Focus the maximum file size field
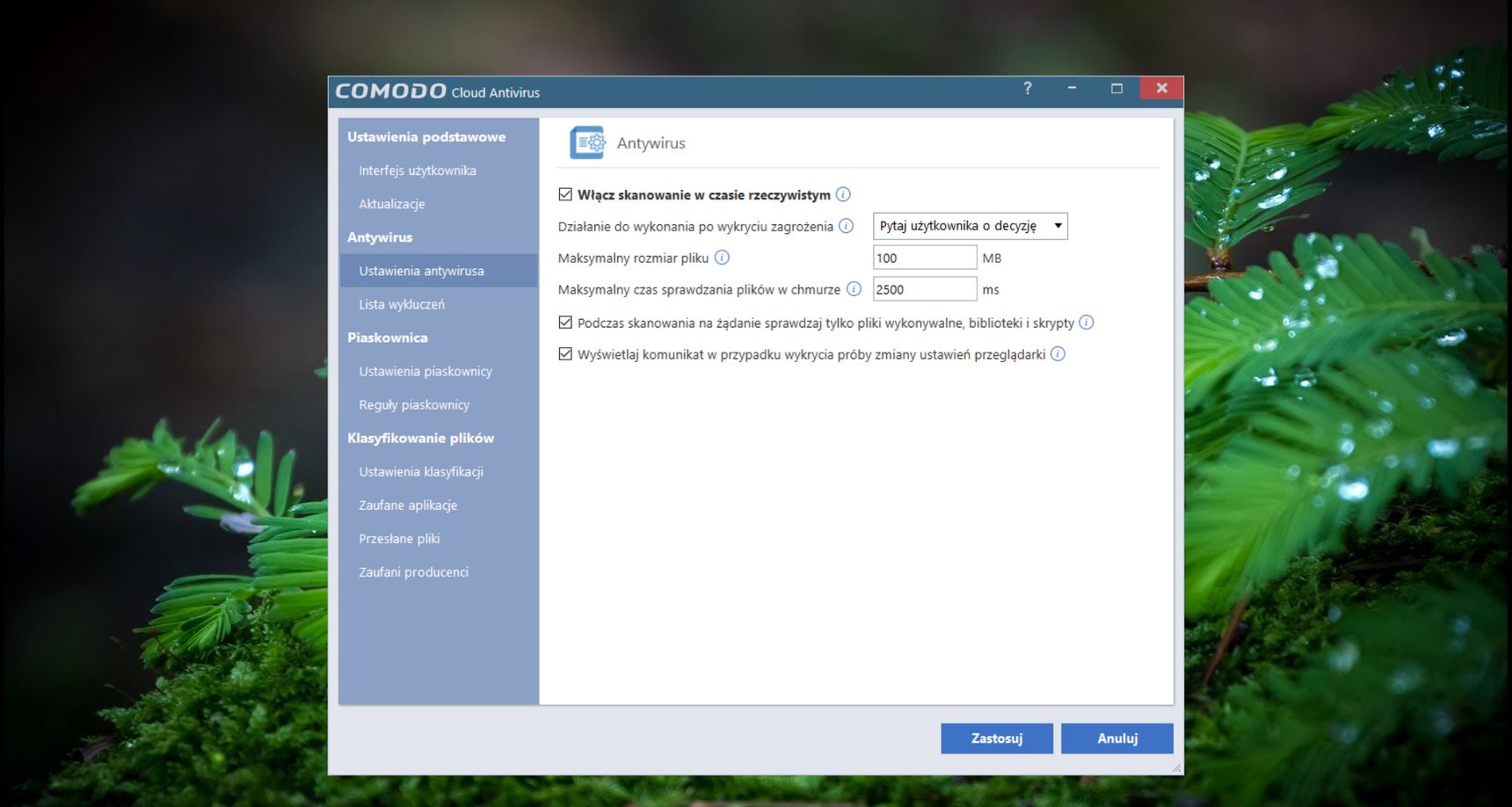Image resolution: width=1512 pixels, height=807 pixels. tap(925, 258)
